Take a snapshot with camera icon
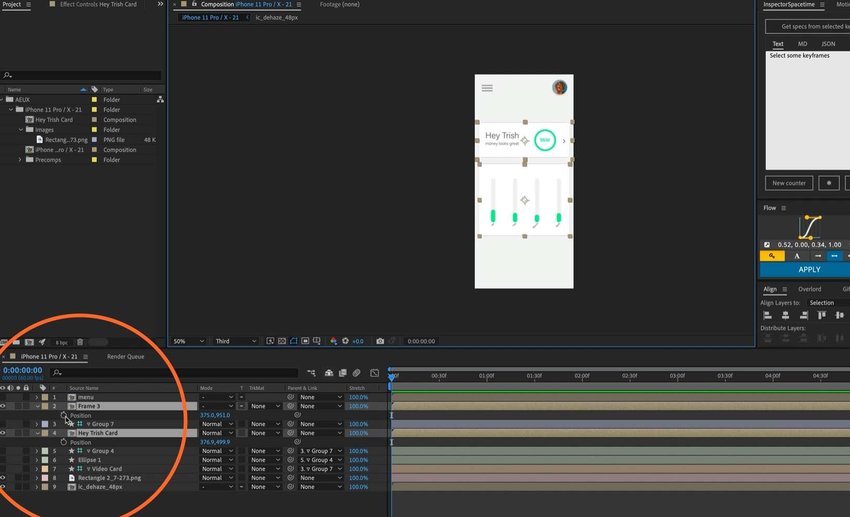Viewport: 850px width, 517px height. tap(380, 341)
